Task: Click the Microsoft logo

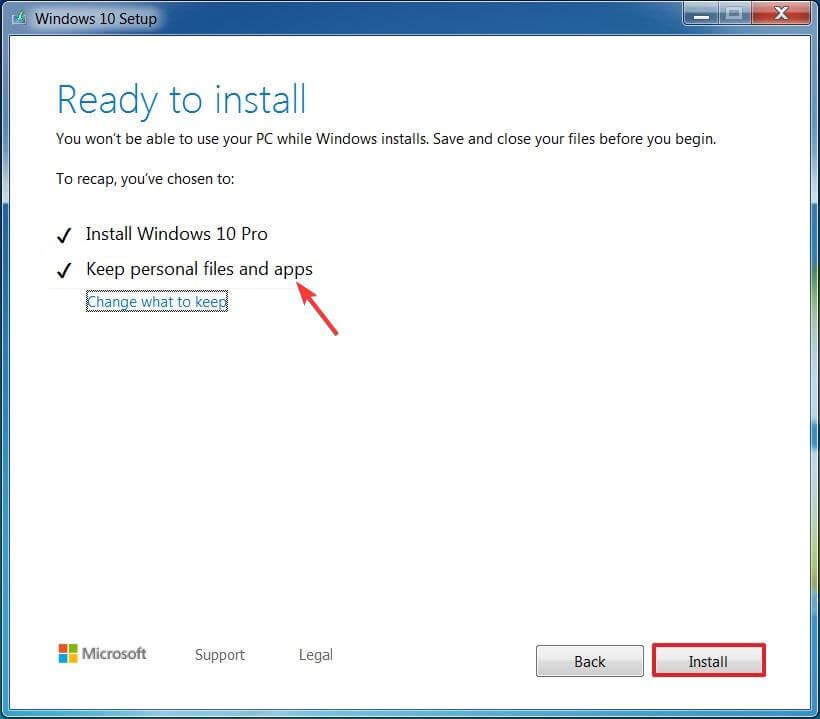Action: coord(102,654)
